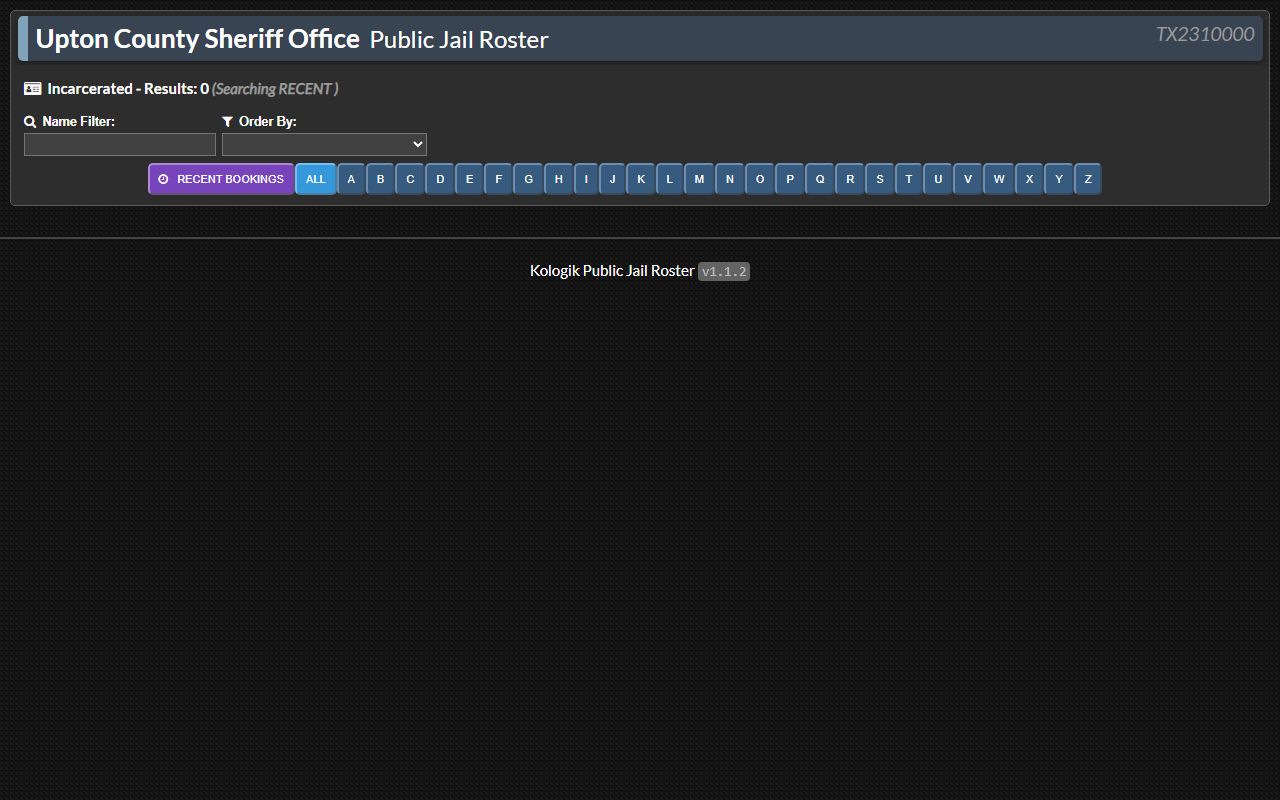Filter roster by letter P
This screenshot has width=1280, height=800.
[790, 179]
